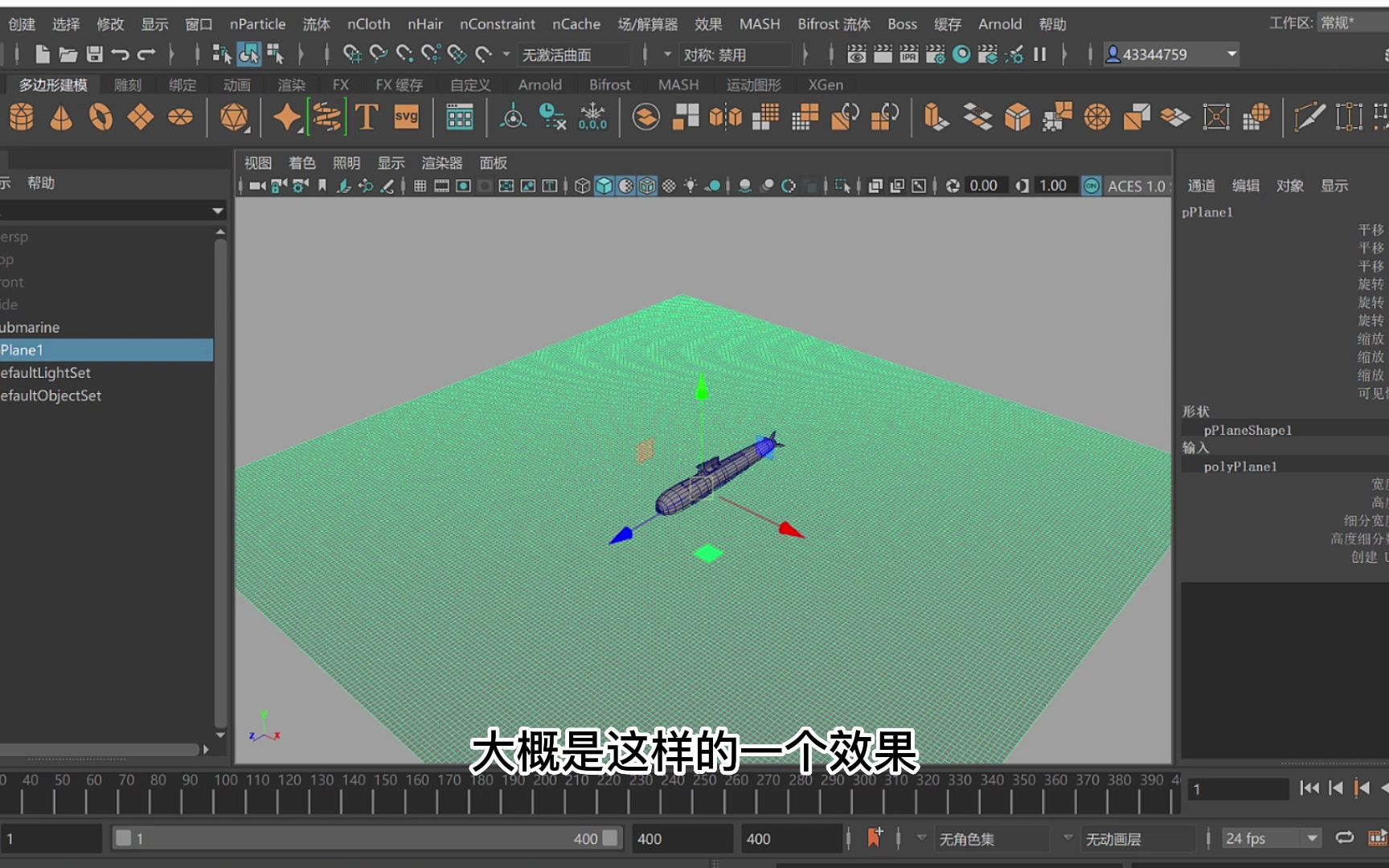Screen dimensions: 1389x868
Task: Create a polygon torus from the shelf
Action: point(100,117)
